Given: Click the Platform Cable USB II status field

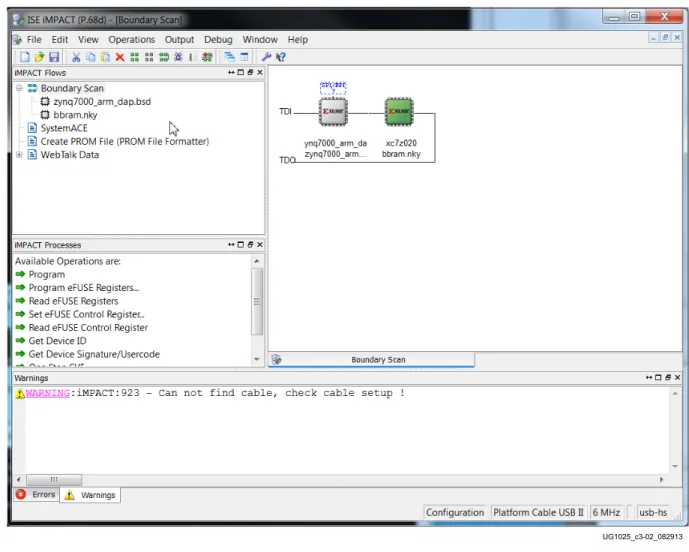Looking at the screenshot, I should 538,512.
